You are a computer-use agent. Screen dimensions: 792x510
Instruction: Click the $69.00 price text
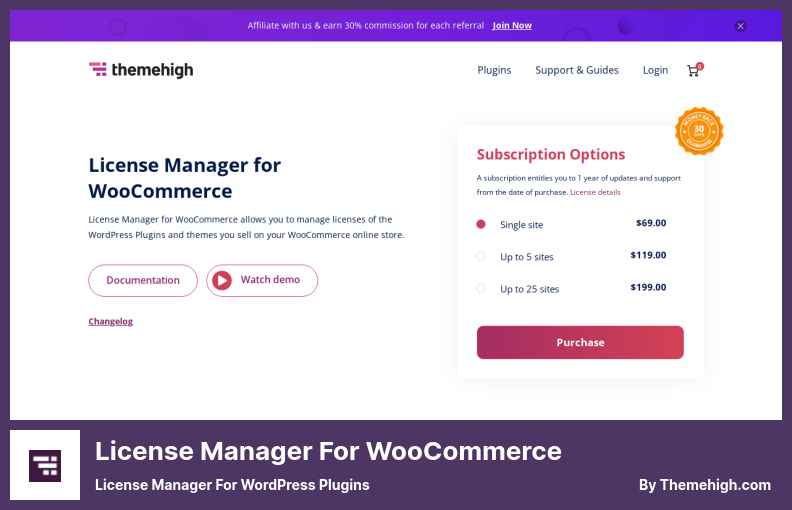tap(651, 223)
